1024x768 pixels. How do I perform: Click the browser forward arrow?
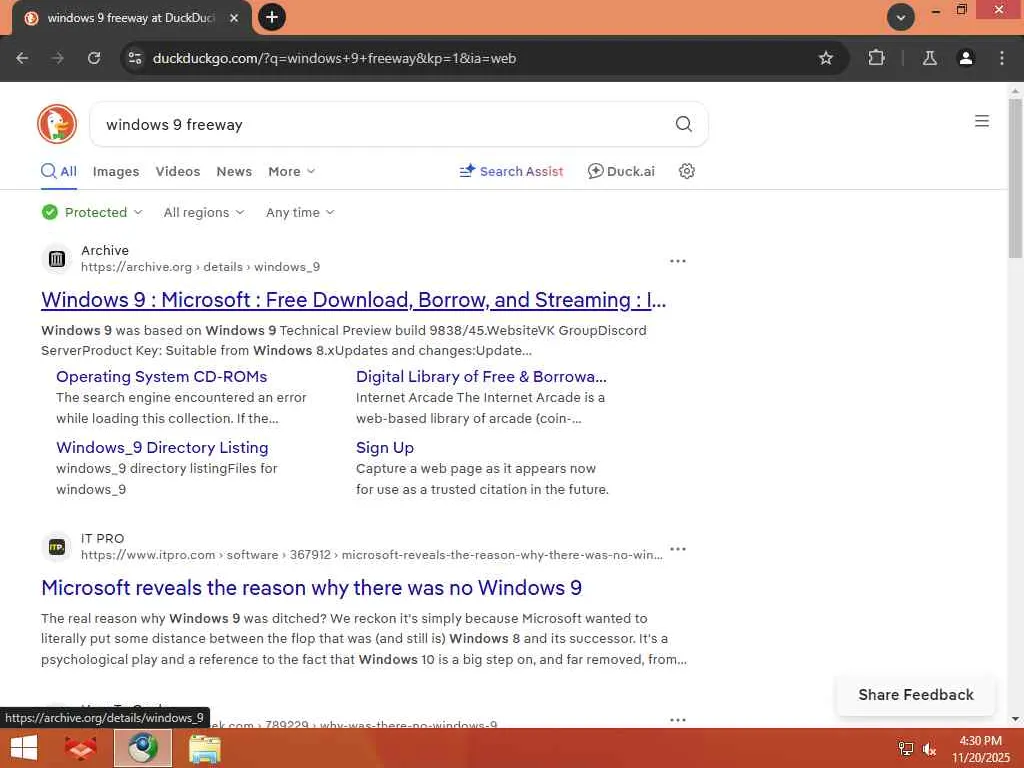(x=58, y=58)
